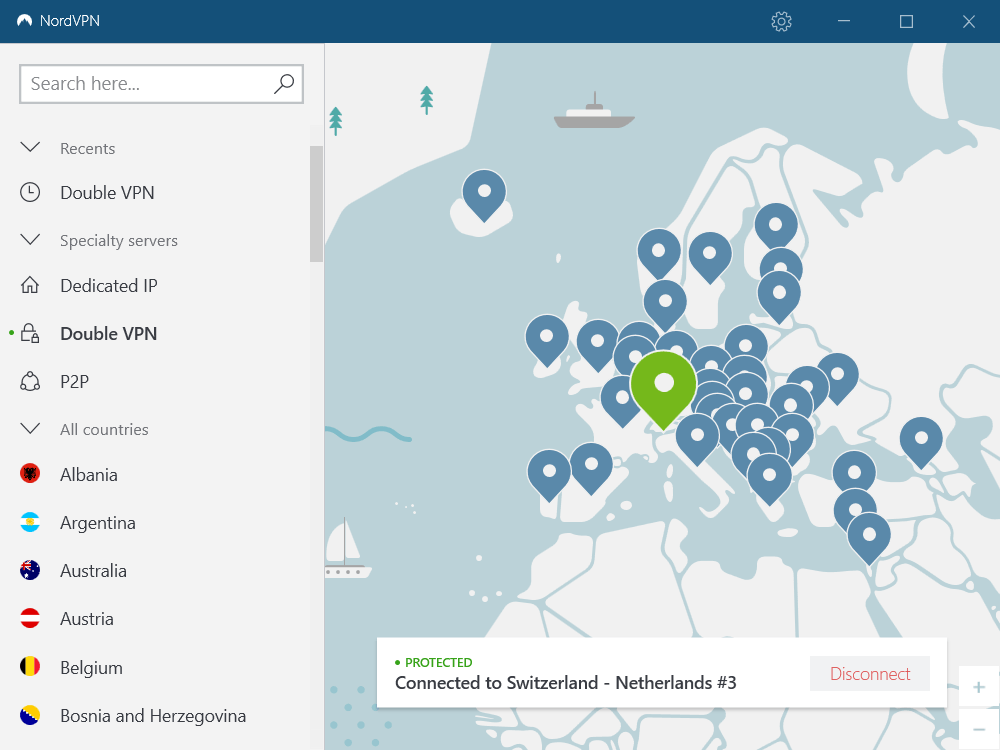This screenshot has width=1000, height=750.
Task: Click the green connected server pin
Action: [x=663, y=389]
